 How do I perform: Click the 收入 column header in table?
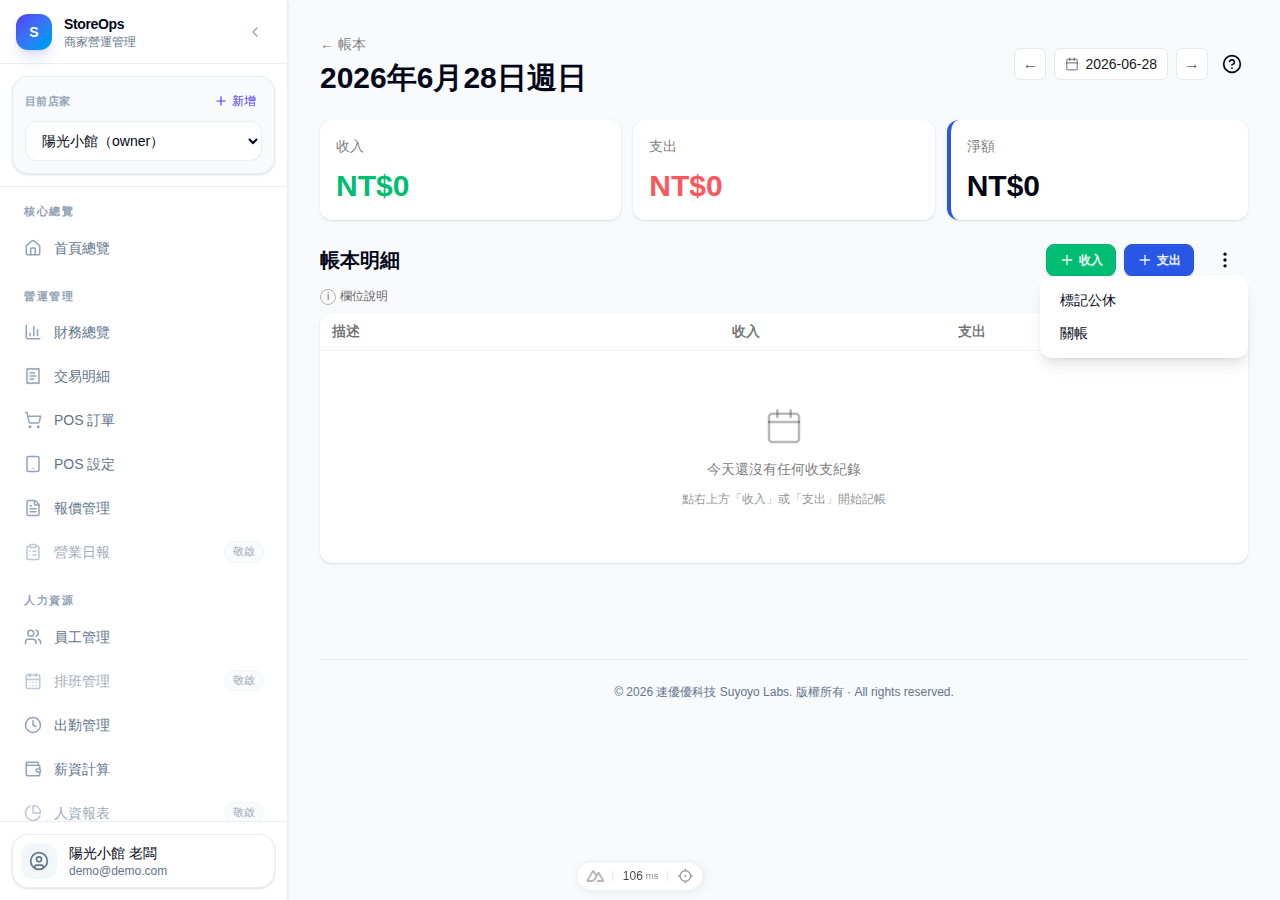[746, 332]
